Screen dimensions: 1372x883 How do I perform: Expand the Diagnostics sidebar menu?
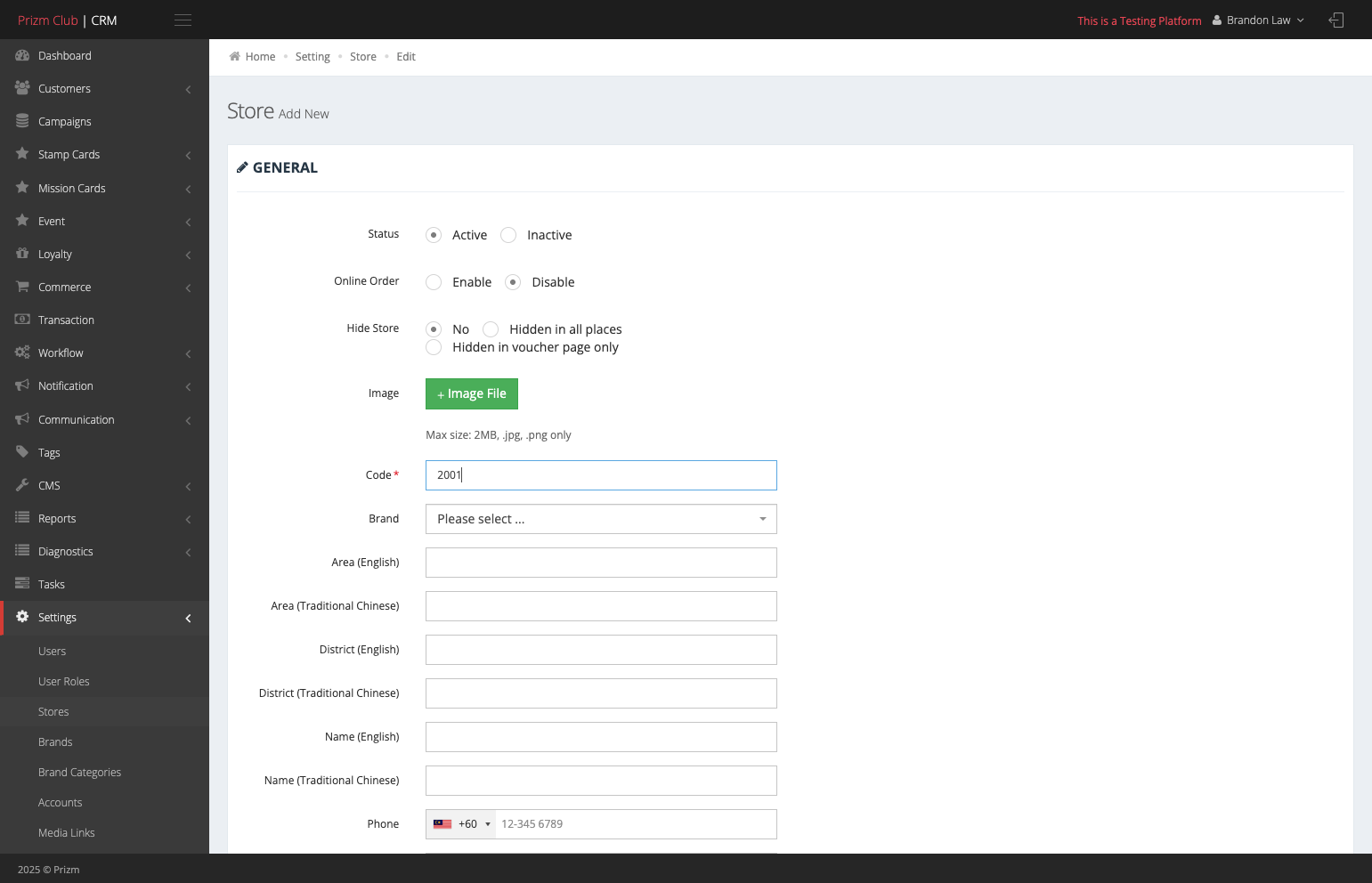(104, 551)
